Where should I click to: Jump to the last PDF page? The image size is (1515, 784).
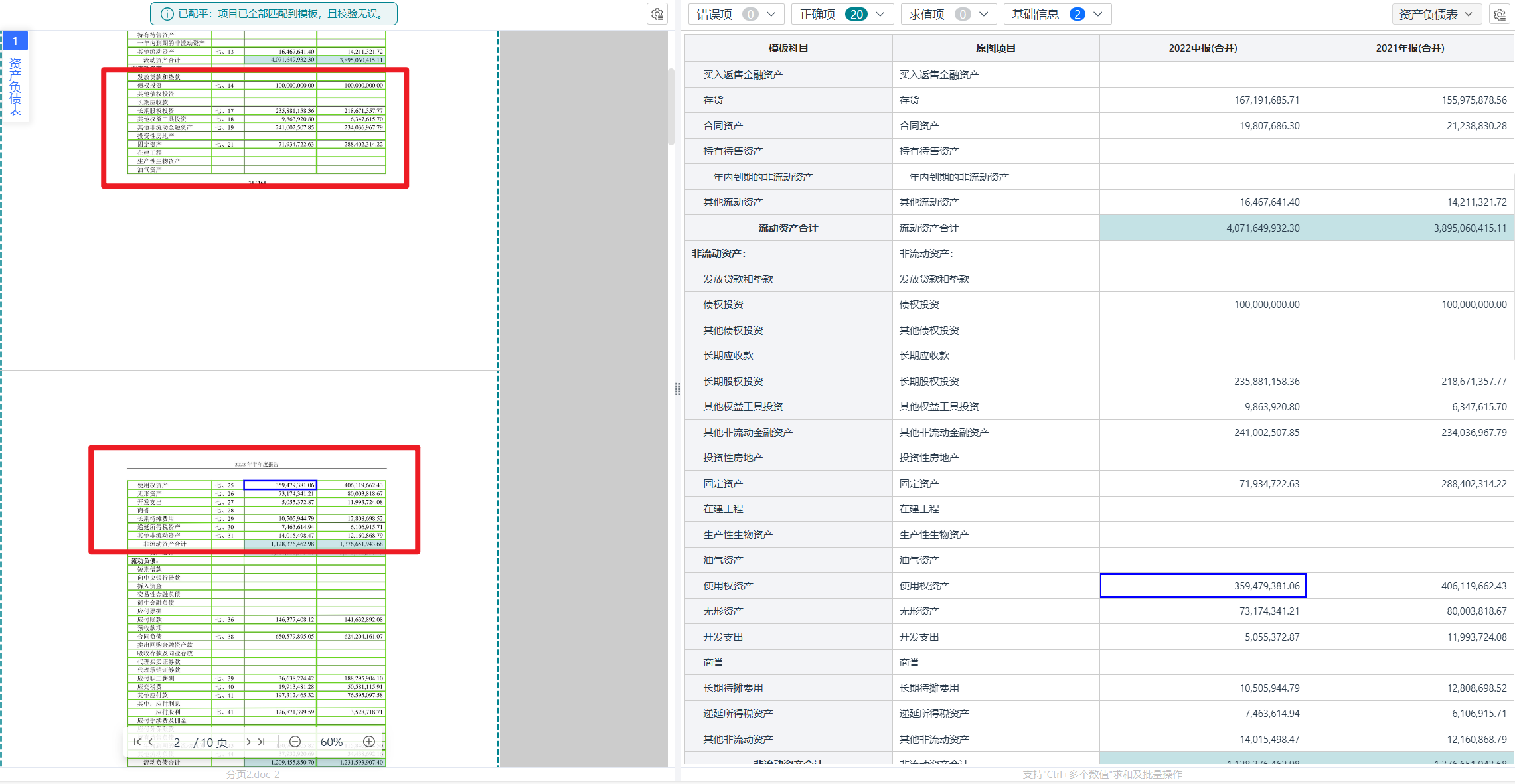coord(262,742)
